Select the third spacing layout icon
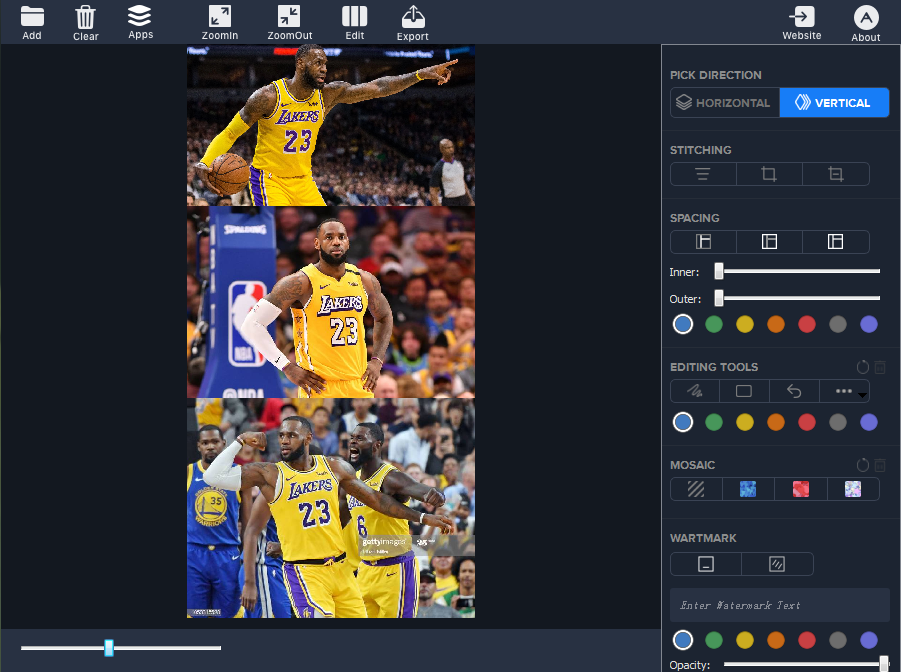 coord(835,242)
